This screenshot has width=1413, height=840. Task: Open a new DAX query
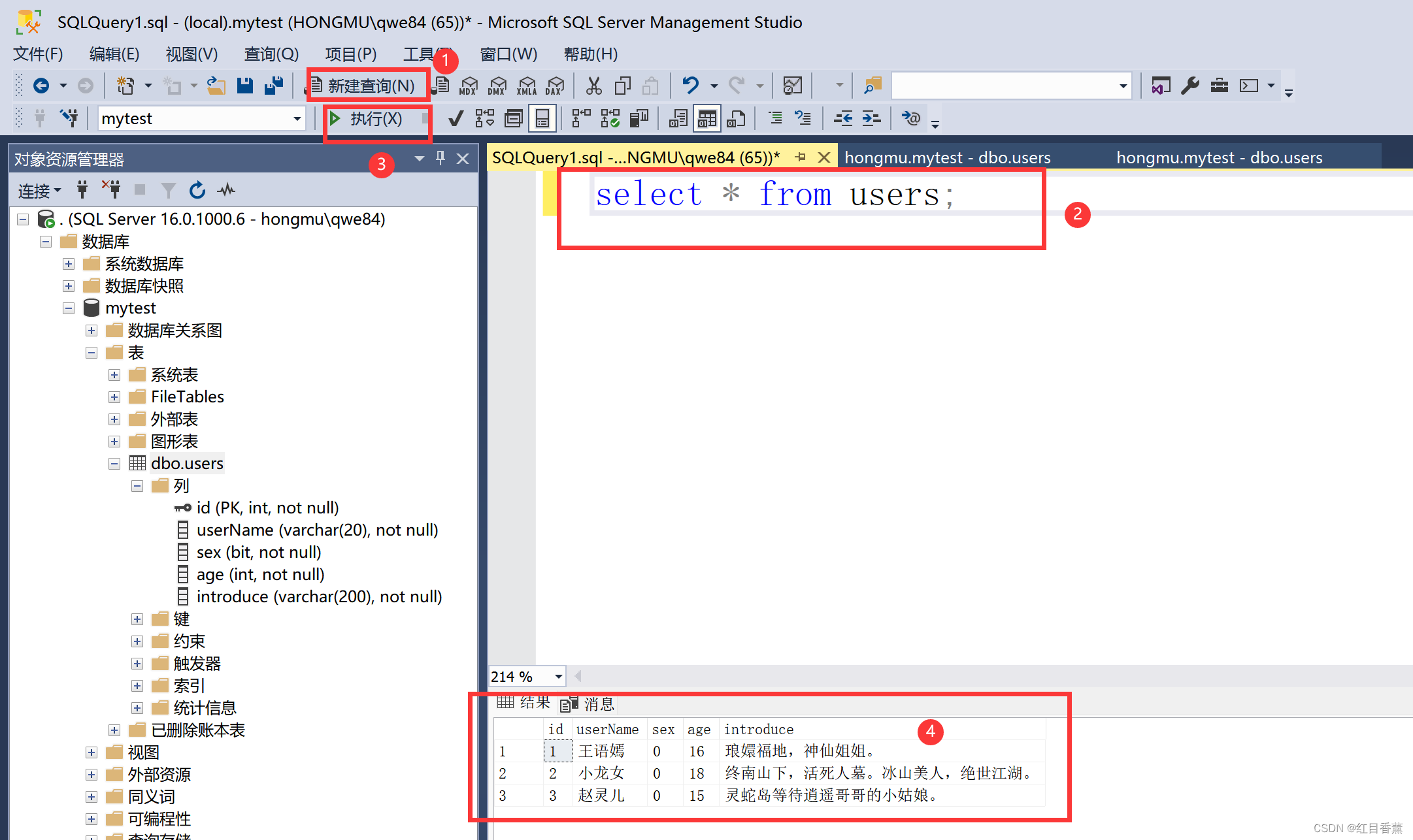[555, 86]
